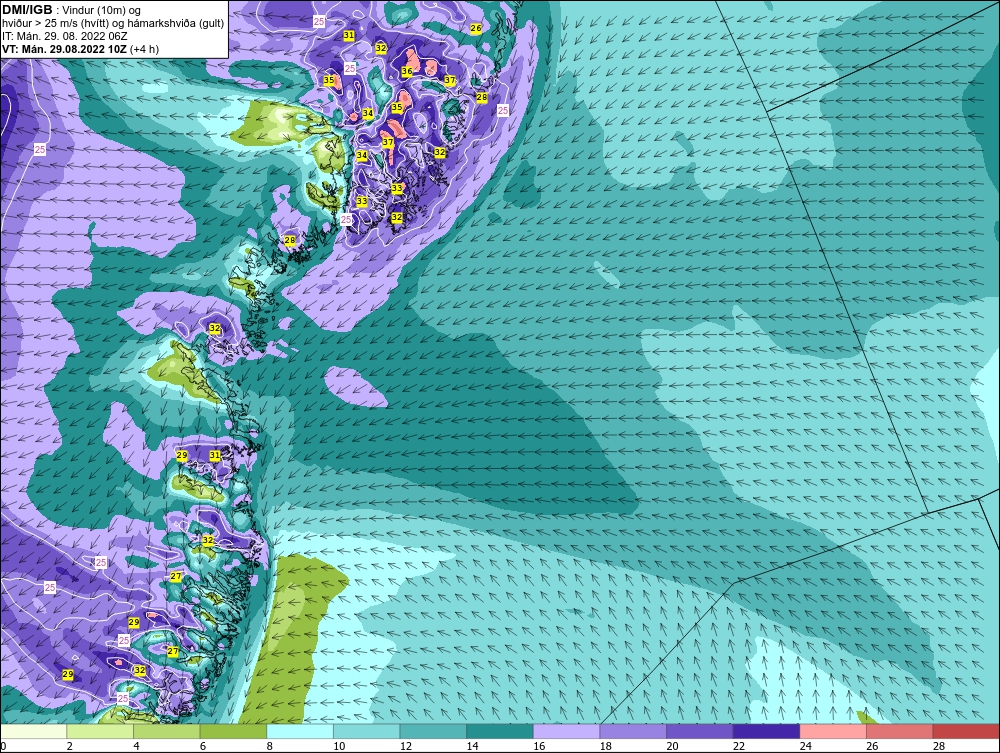
Task: Click the 'DMI/IGB' title text
Action: [27, 10]
